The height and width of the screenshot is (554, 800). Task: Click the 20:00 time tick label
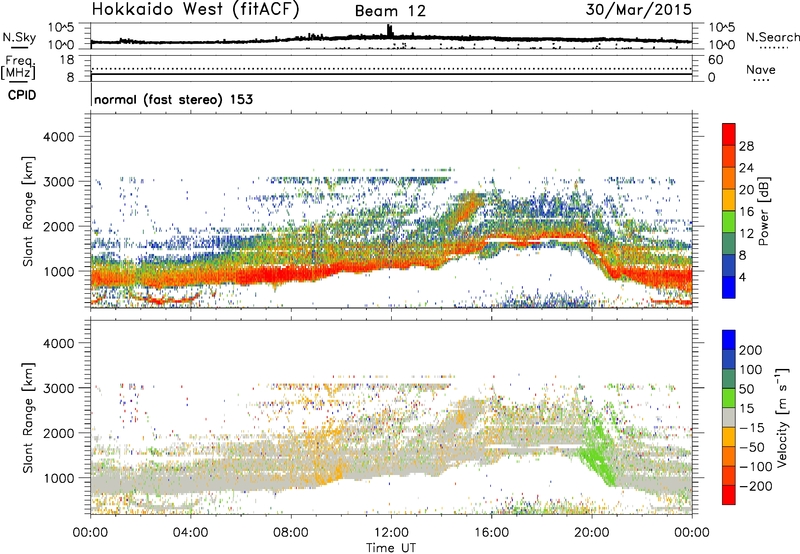(x=592, y=533)
